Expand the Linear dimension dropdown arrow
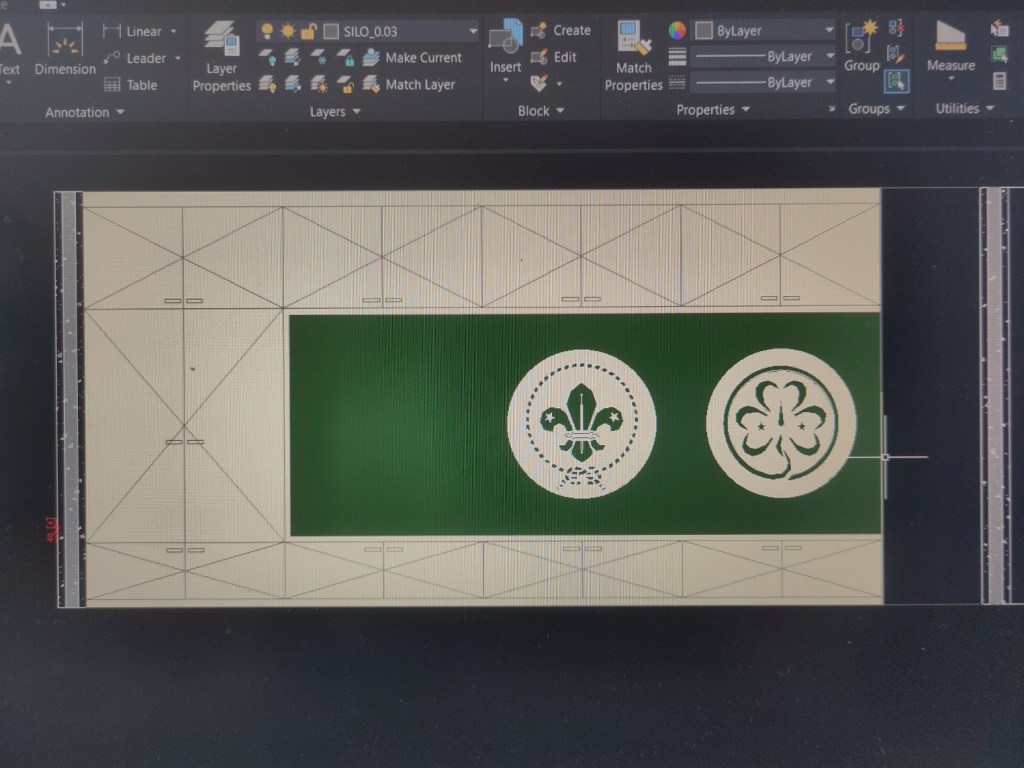The width and height of the screenshot is (1024, 768). click(173, 31)
